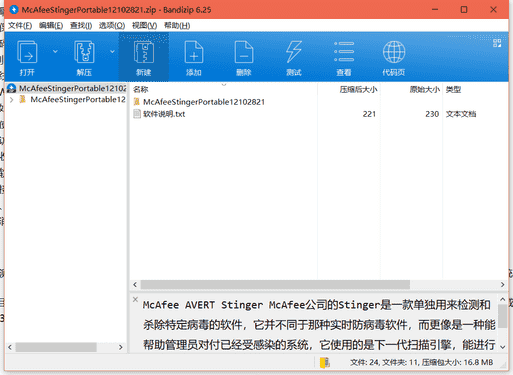Click the tree panel horizontal scrollbar thumb
Viewport: 513px width, 375px height.
tap(56, 347)
